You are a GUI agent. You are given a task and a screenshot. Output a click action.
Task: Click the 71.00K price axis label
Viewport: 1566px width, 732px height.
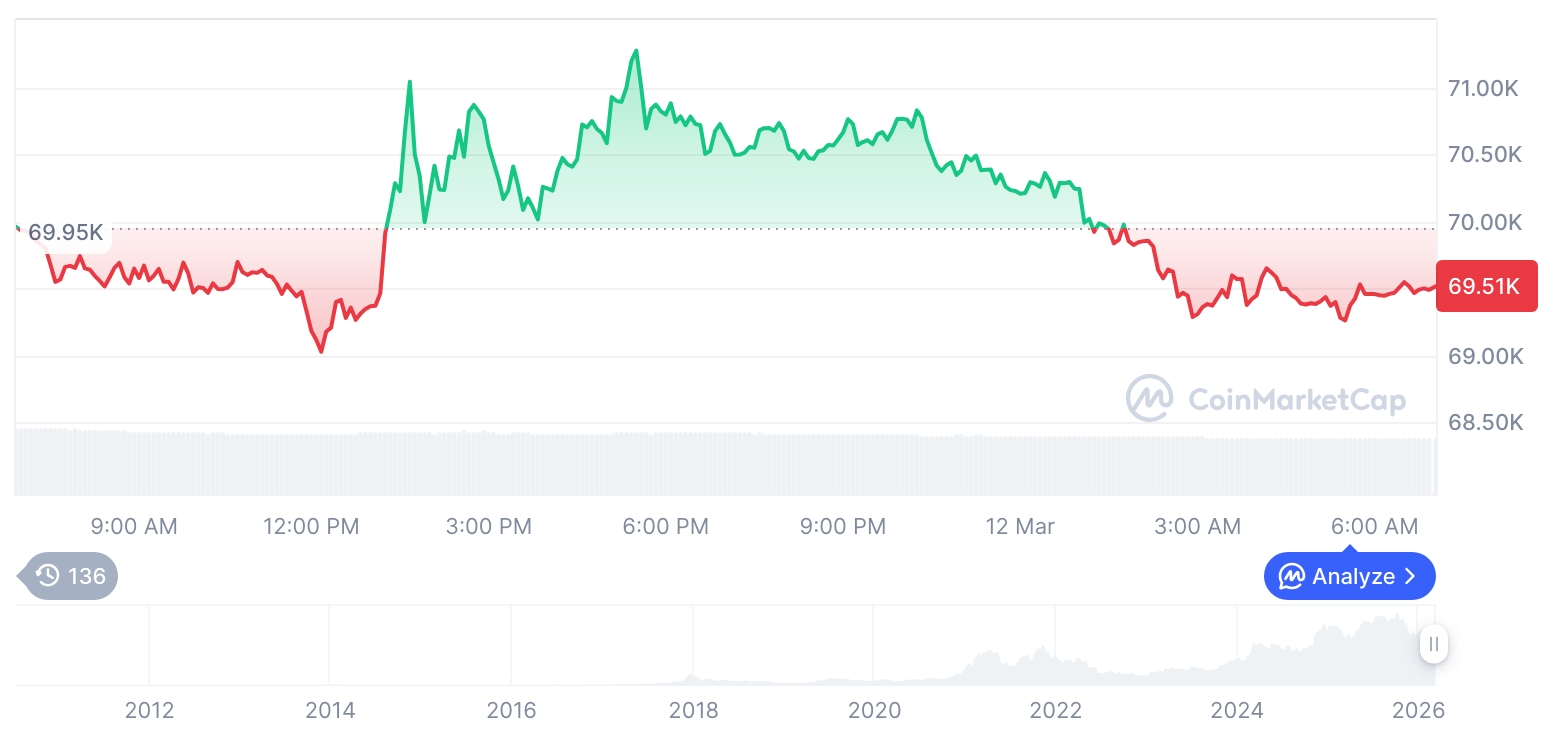coord(1483,89)
